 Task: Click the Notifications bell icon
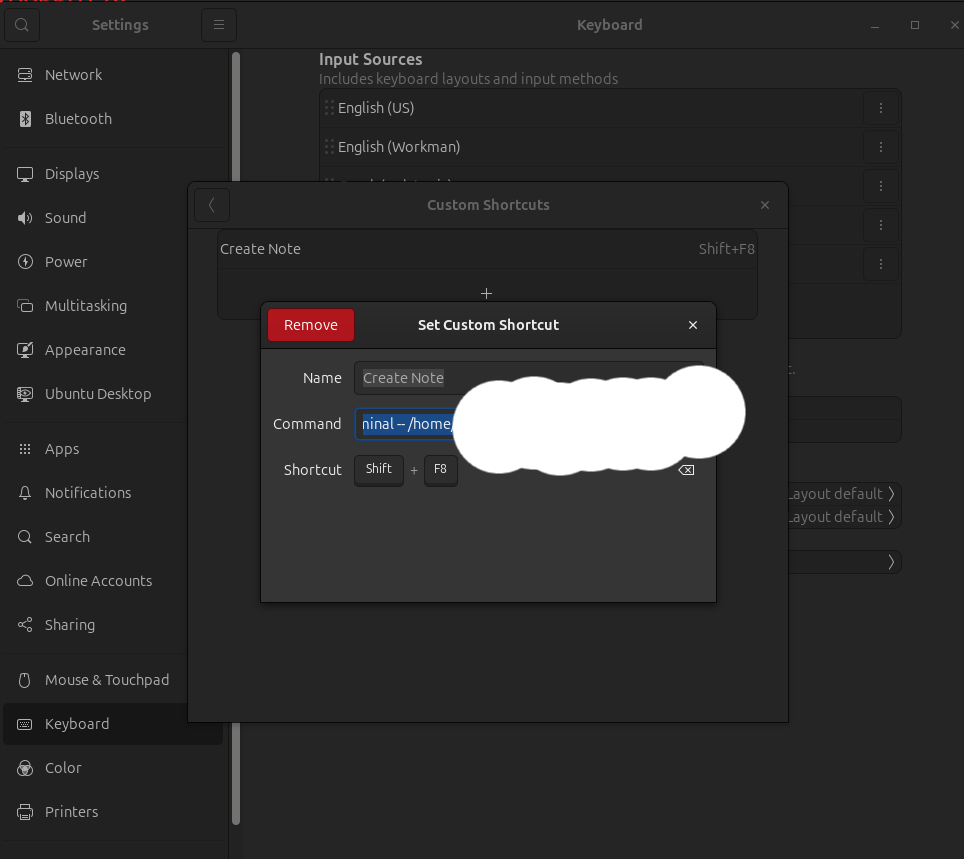coord(25,493)
